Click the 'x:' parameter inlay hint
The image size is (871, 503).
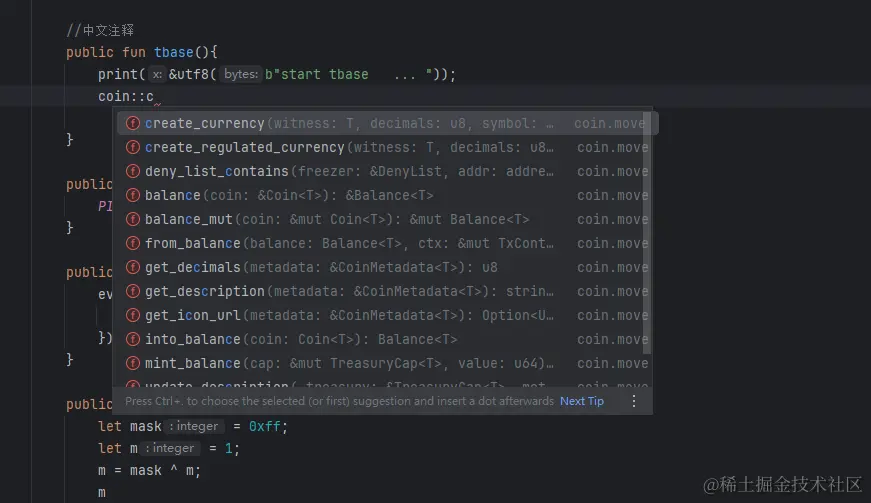(157, 74)
